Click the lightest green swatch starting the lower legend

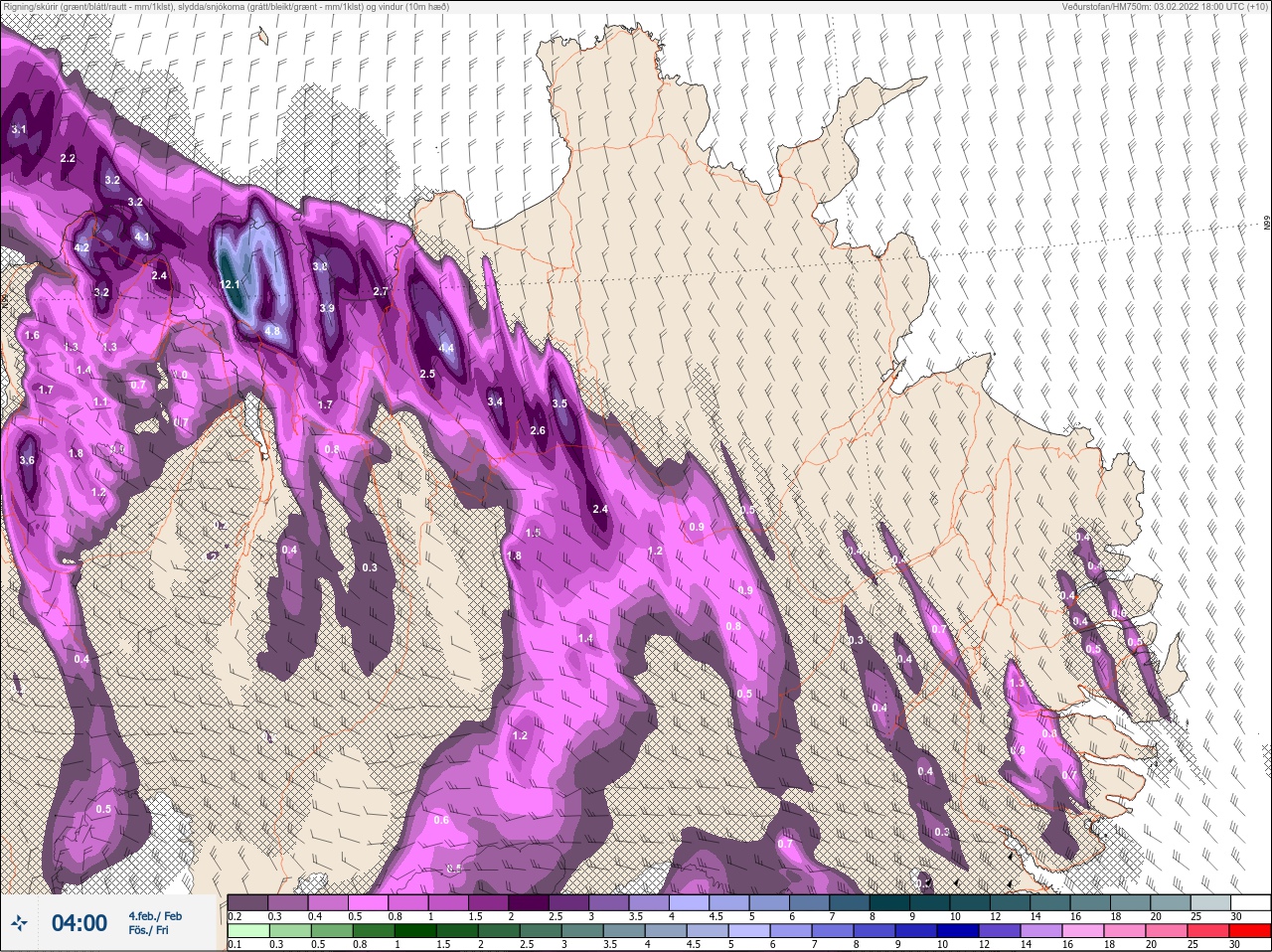[247, 931]
